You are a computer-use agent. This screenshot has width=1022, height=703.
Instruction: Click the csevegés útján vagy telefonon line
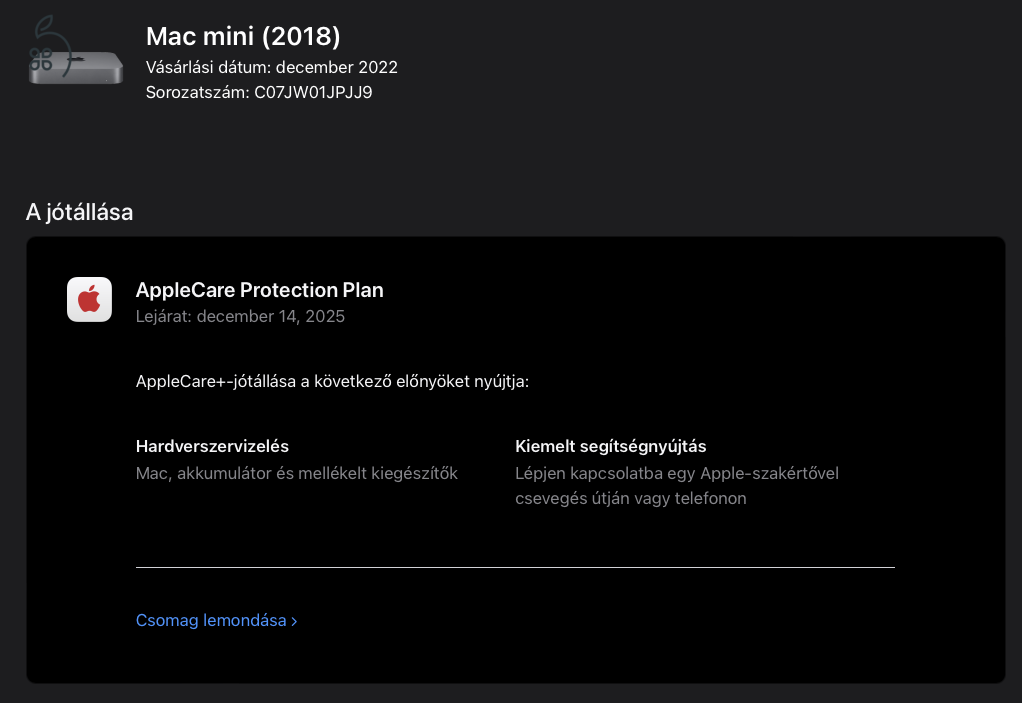[630, 498]
